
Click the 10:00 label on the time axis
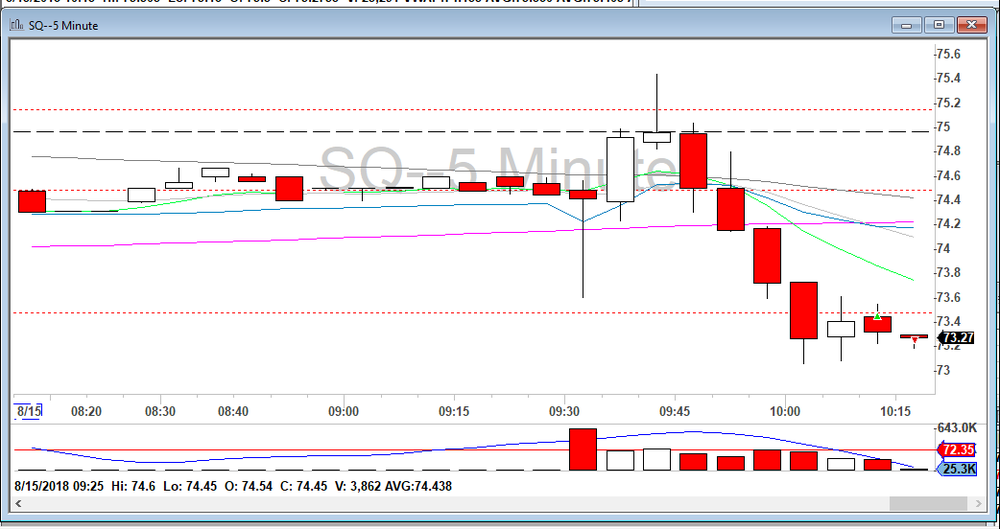[785, 411]
